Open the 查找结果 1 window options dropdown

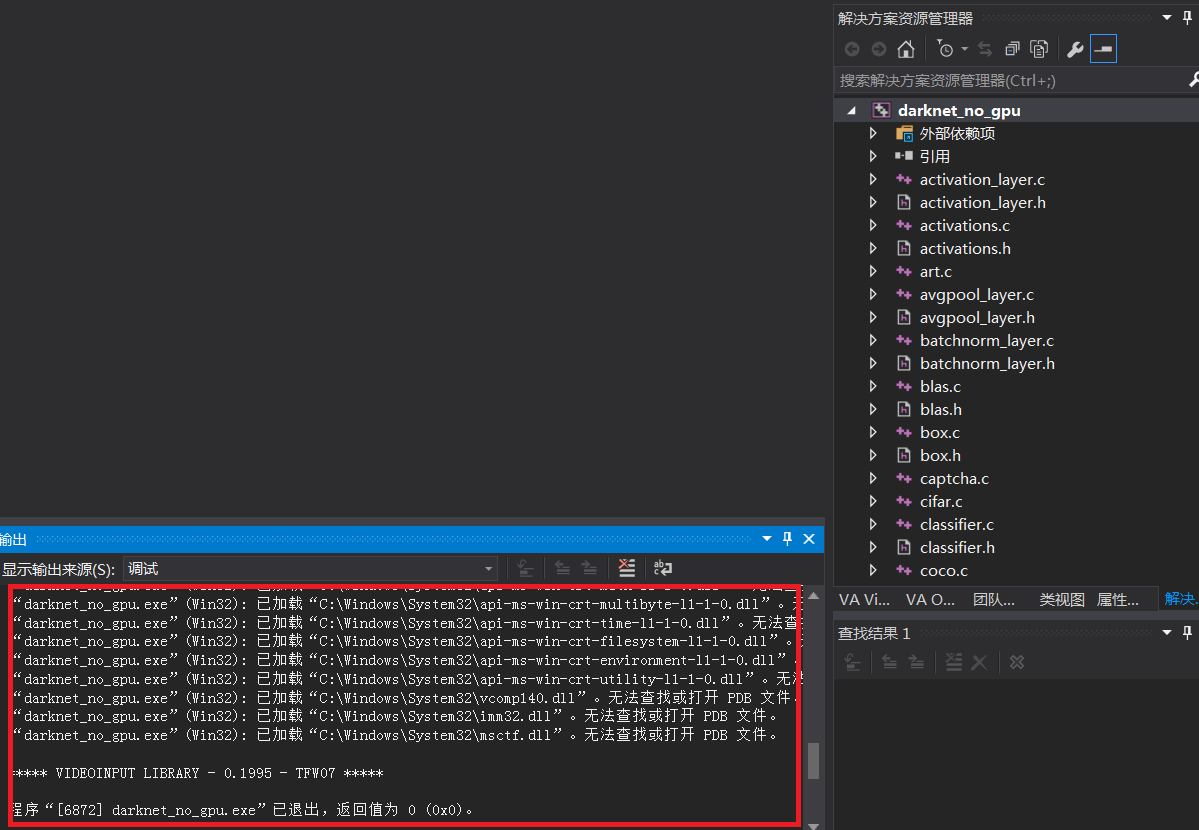[x=1167, y=633]
